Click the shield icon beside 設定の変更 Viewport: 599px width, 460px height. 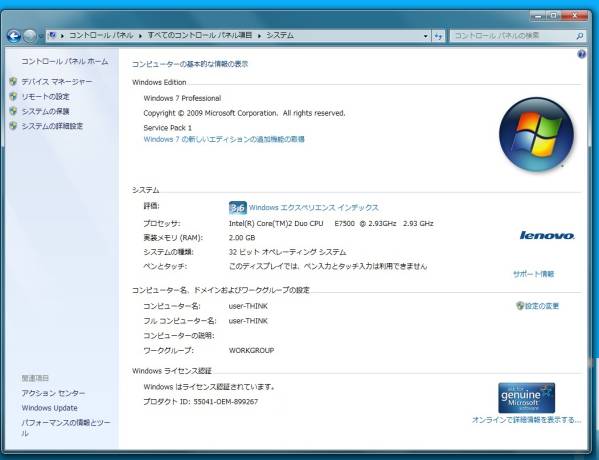(520, 306)
